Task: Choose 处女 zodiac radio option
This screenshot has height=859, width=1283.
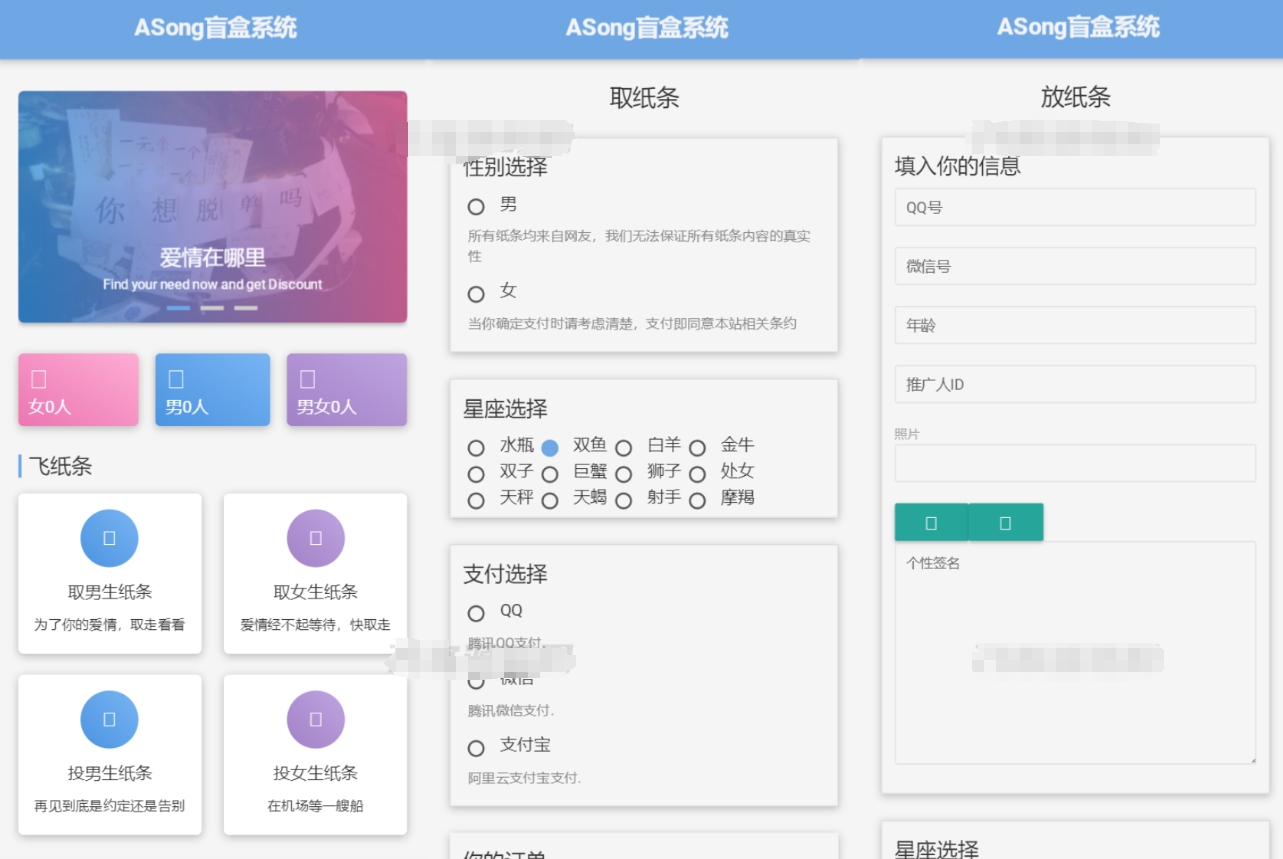Action: coord(698,473)
